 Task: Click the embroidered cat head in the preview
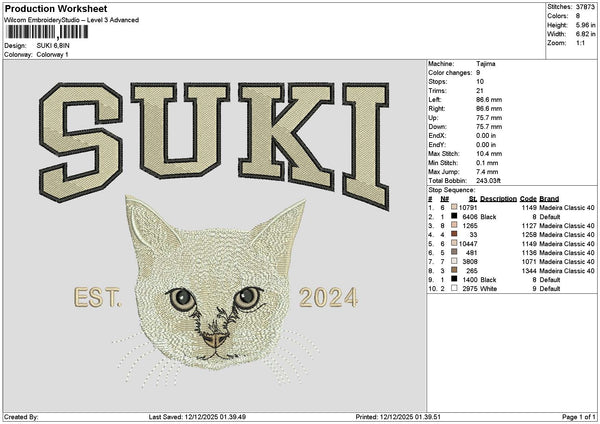click(x=215, y=283)
